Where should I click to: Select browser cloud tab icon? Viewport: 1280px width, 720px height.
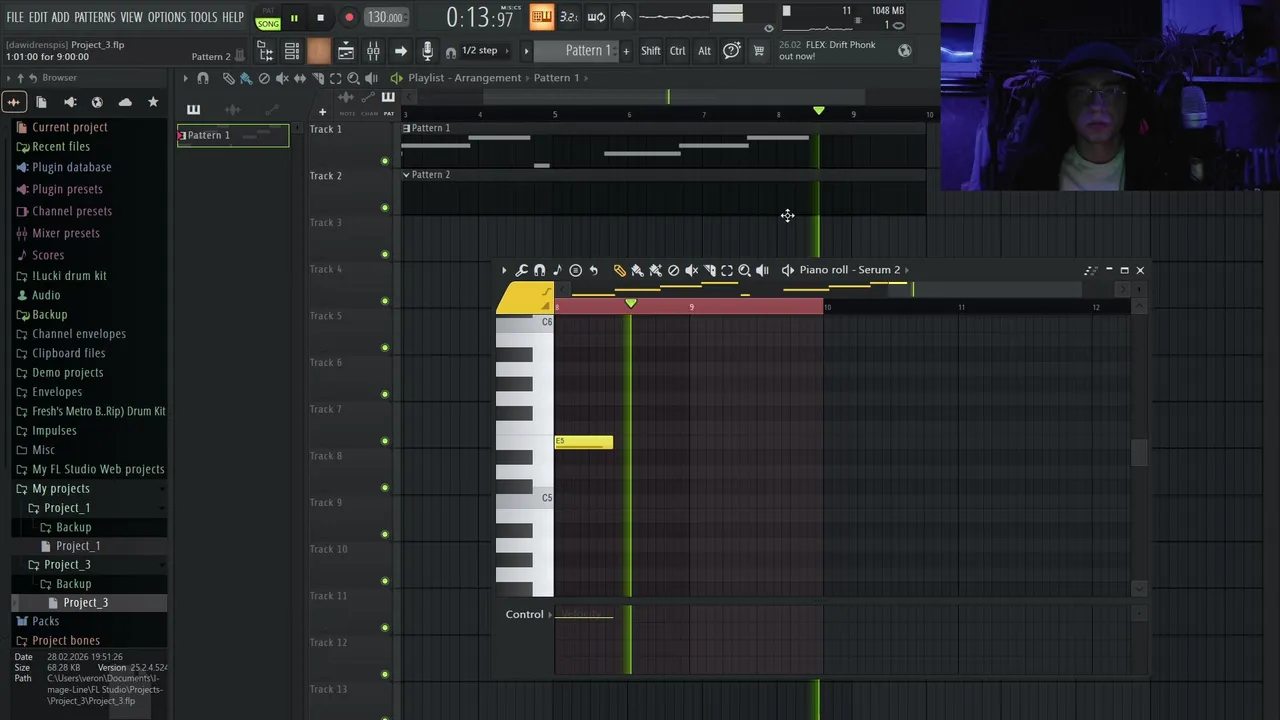pyautogui.click(x=125, y=102)
